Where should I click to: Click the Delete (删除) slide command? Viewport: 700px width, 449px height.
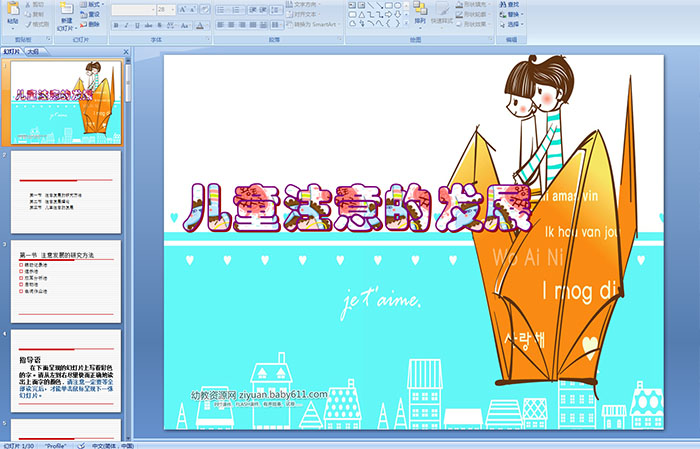(x=91, y=24)
